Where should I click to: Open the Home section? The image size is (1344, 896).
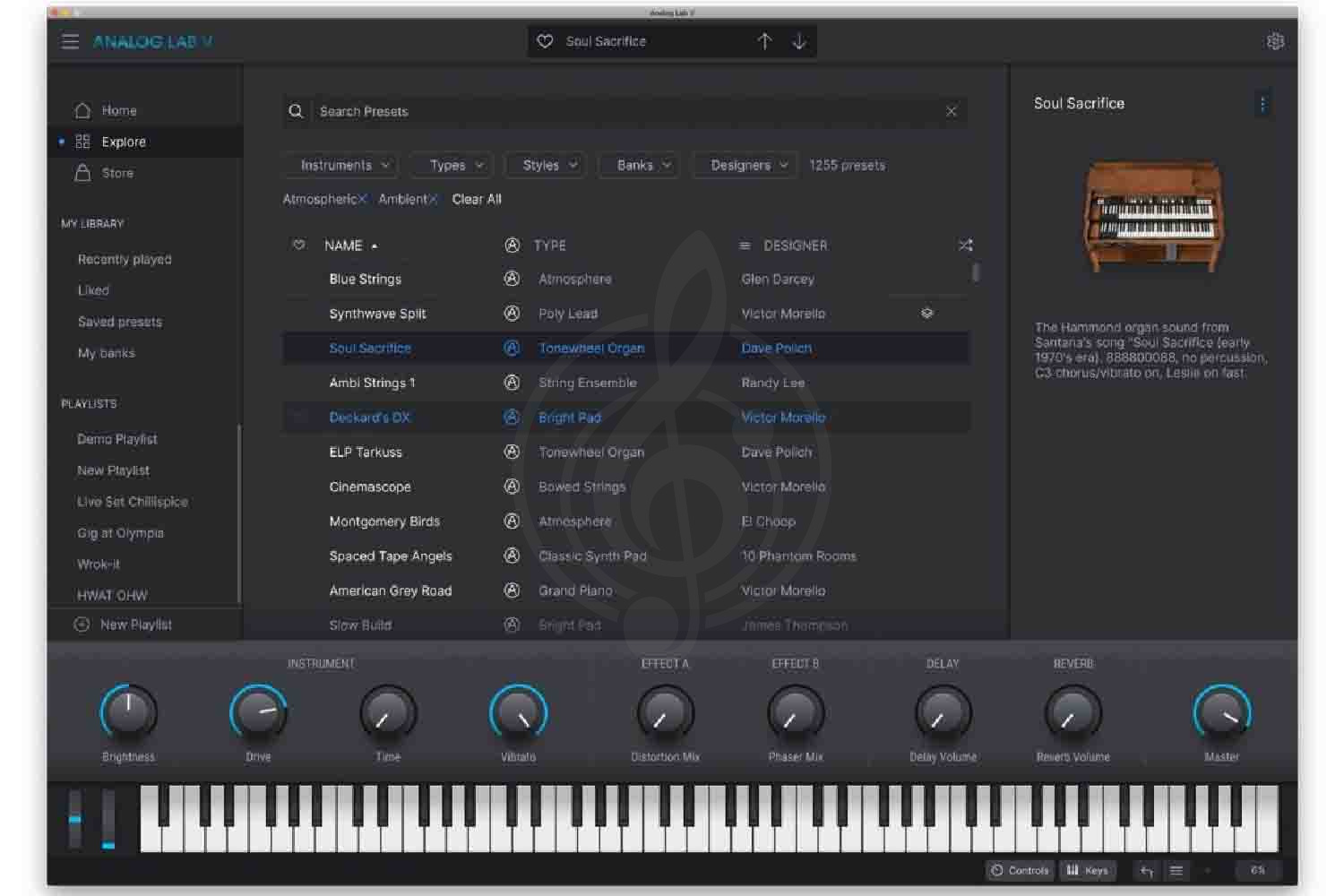coord(119,110)
